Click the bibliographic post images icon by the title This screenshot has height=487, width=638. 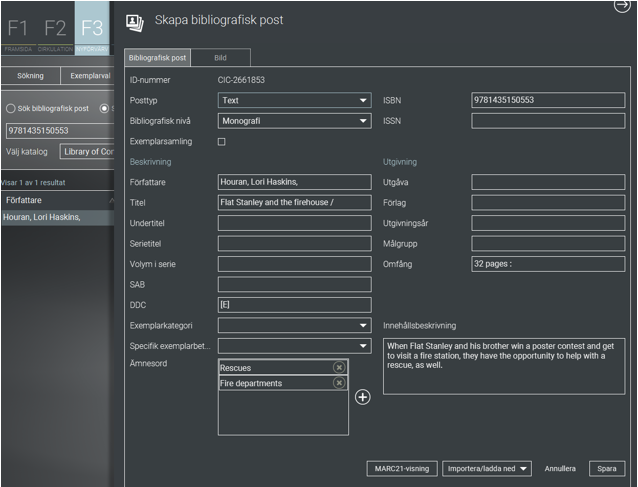click(135, 23)
